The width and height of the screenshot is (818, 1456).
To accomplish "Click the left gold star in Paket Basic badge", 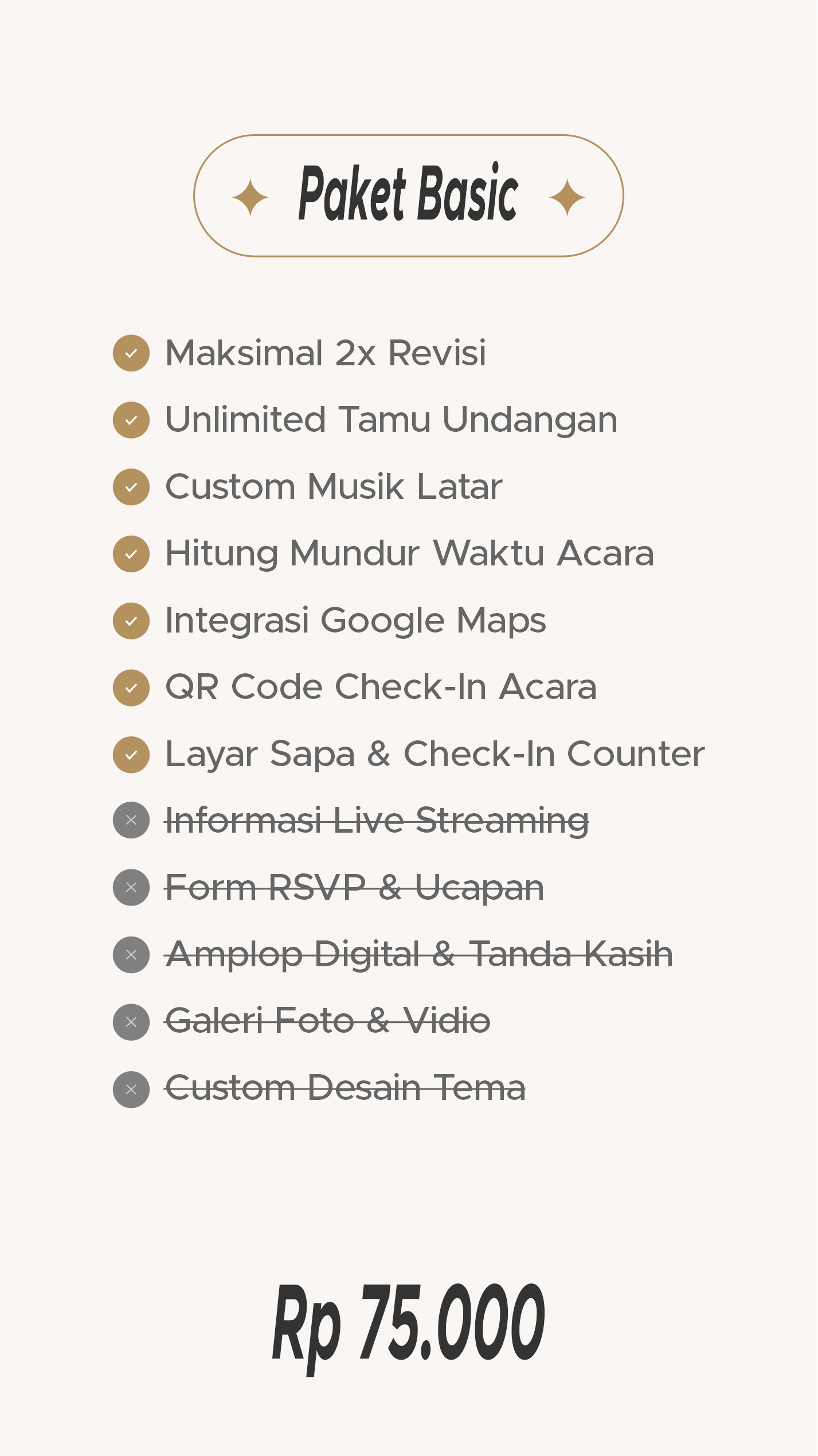I will click(250, 198).
